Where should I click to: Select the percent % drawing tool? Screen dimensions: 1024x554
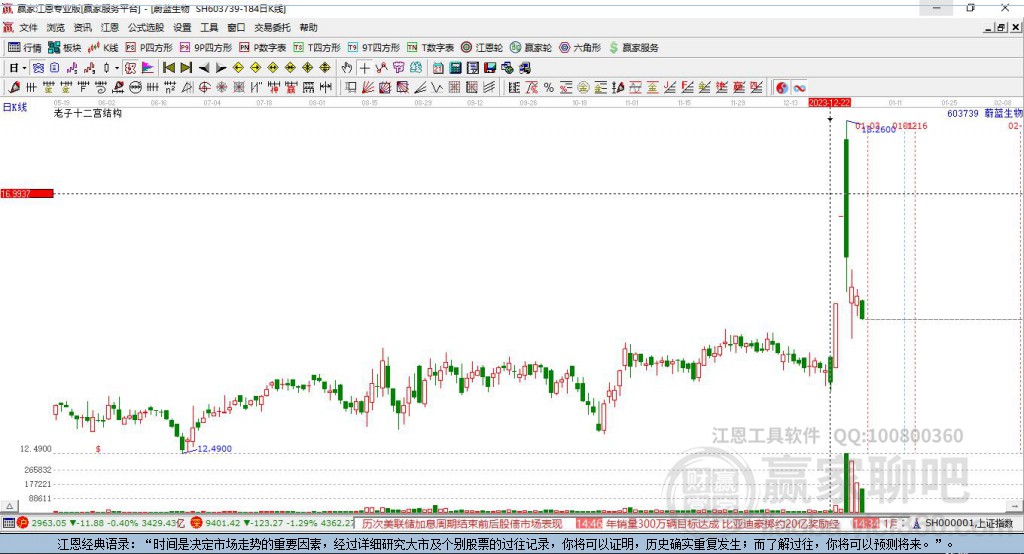pyautogui.click(x=549, y=88)
